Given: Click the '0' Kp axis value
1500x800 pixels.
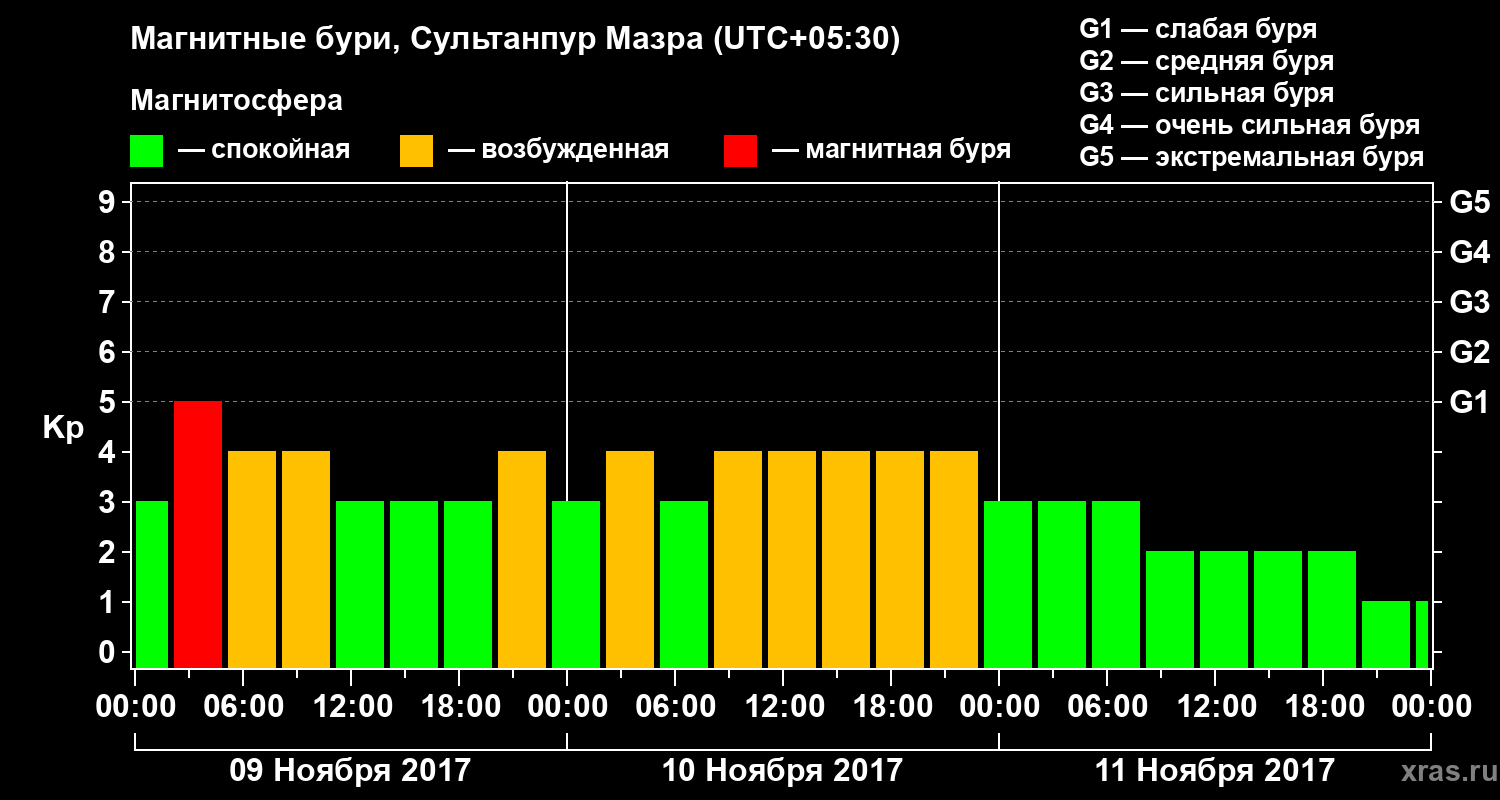Looking at the screenshot, I should point(109,652).
